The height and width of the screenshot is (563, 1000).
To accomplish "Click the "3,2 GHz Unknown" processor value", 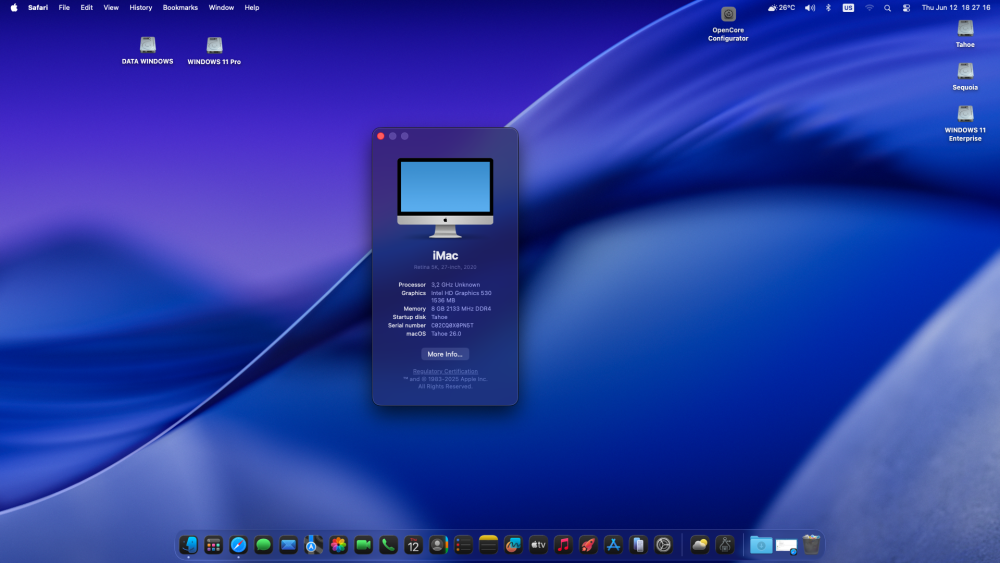I will point(455,285).
